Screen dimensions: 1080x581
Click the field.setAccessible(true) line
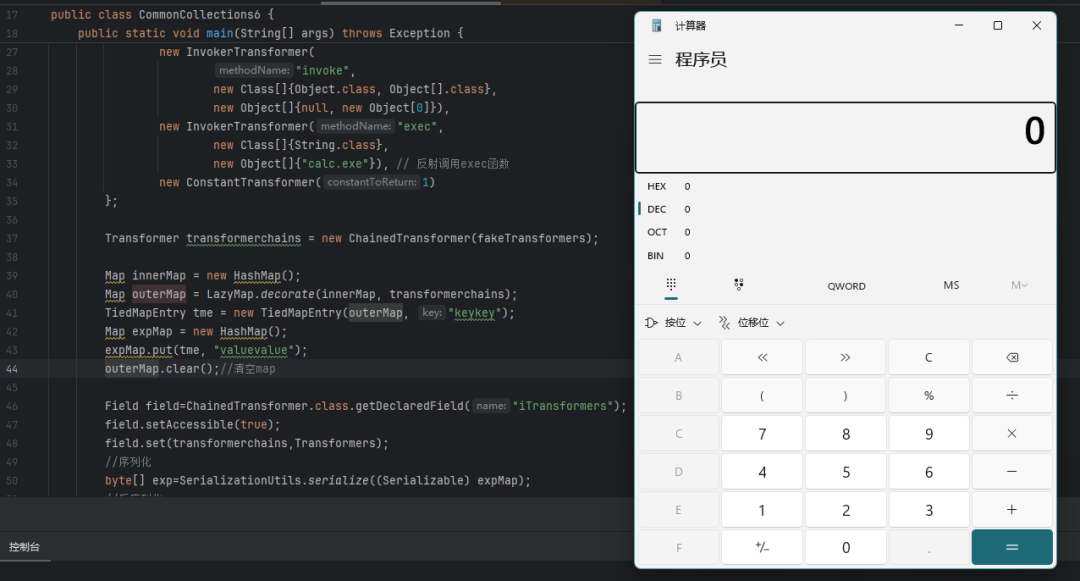click(192, 425)
